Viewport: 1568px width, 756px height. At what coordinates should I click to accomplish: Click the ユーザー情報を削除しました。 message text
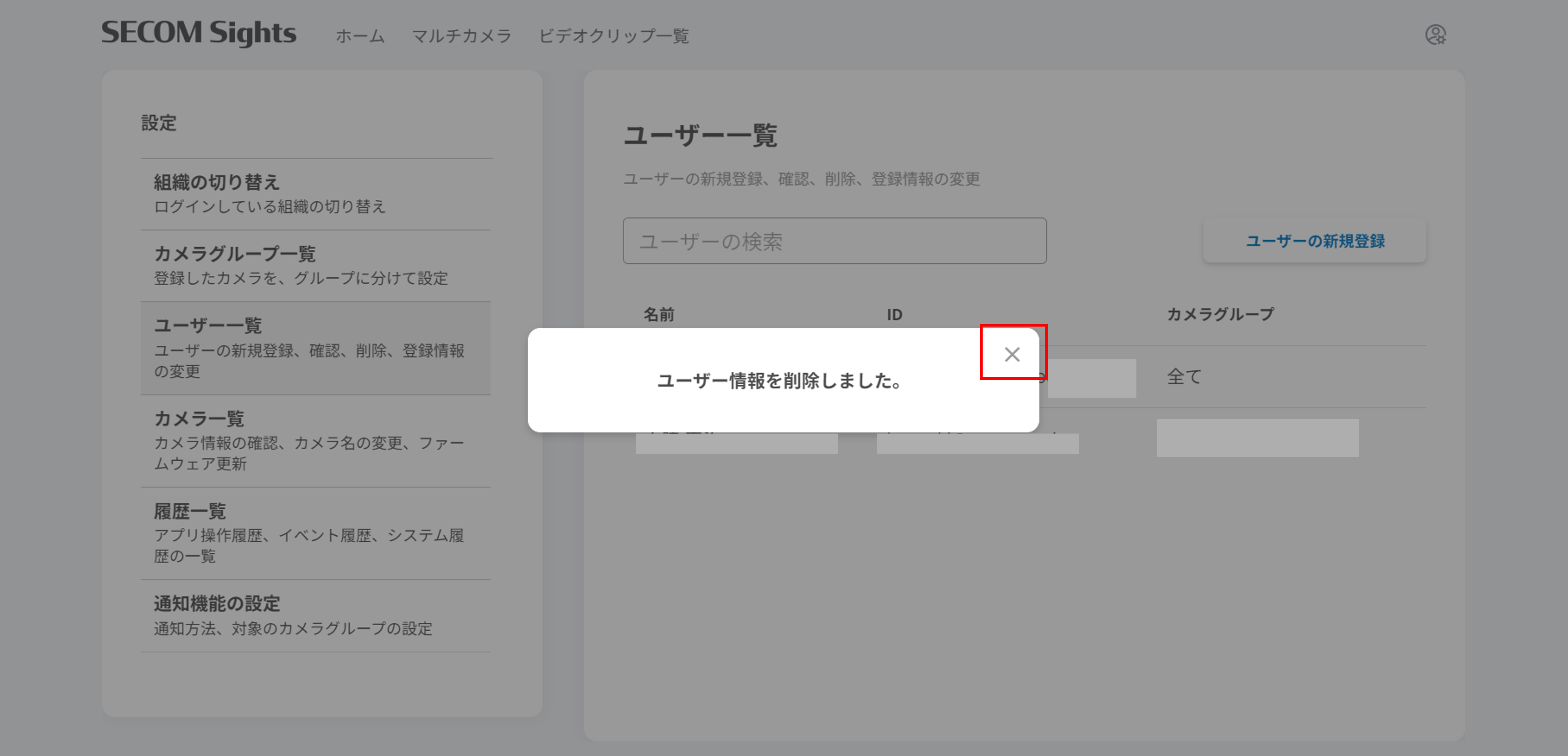click(780, 381)
